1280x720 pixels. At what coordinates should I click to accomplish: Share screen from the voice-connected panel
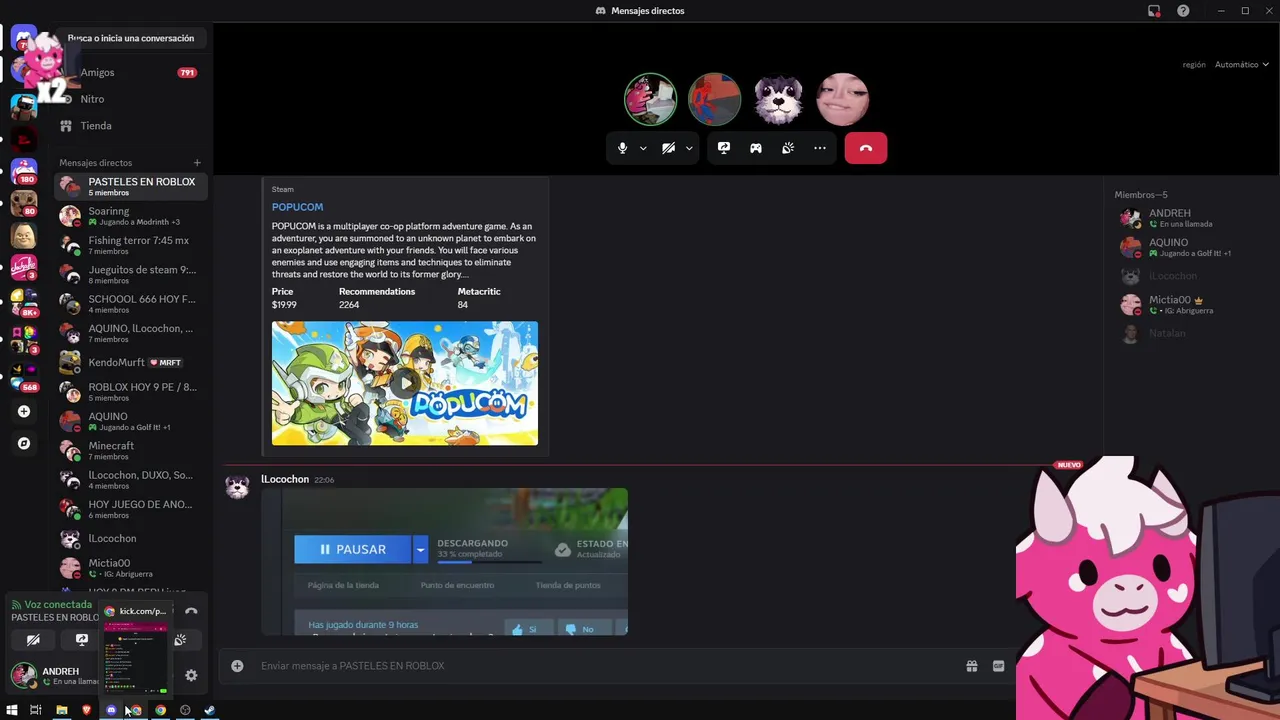82,640
